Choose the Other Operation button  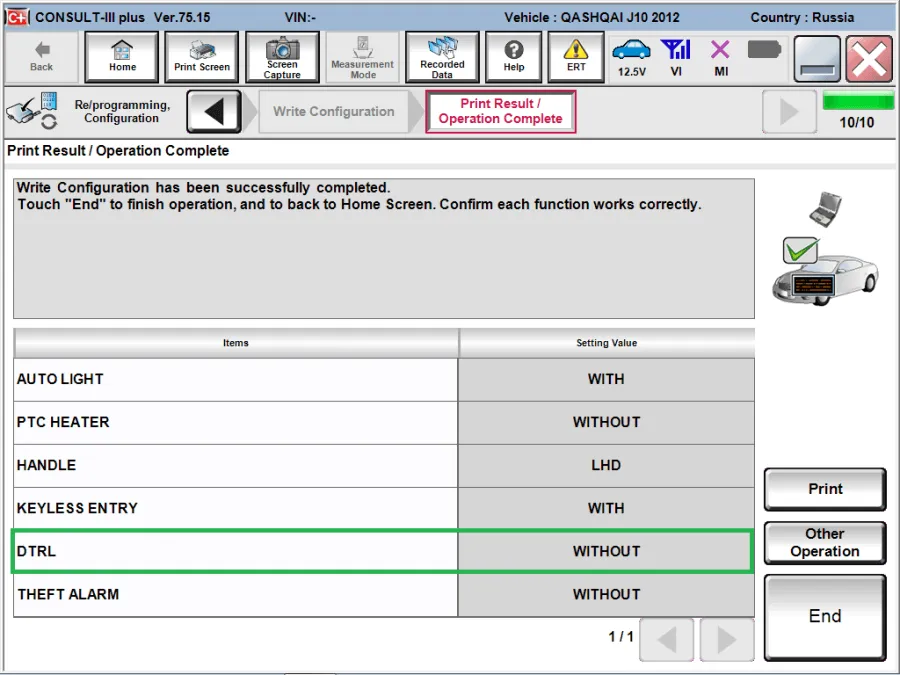[824, 542]
